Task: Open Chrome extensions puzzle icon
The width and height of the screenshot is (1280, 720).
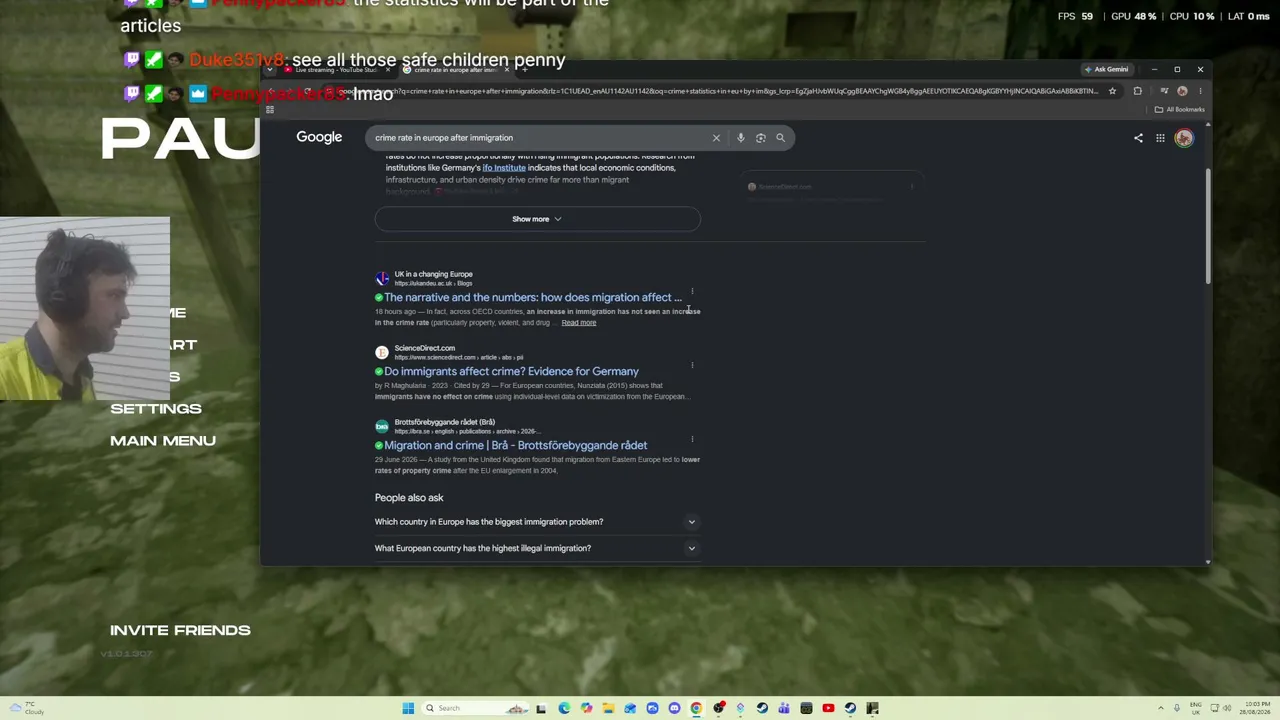Action: tap(1138, 91)
